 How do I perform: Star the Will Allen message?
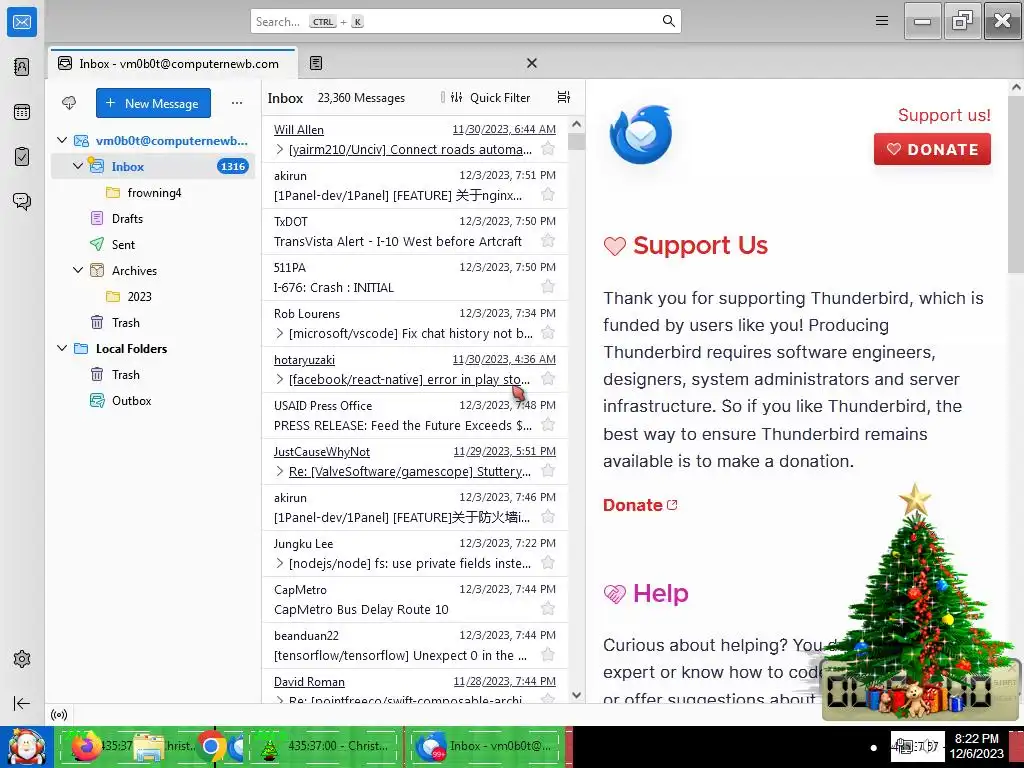[548, 149]
